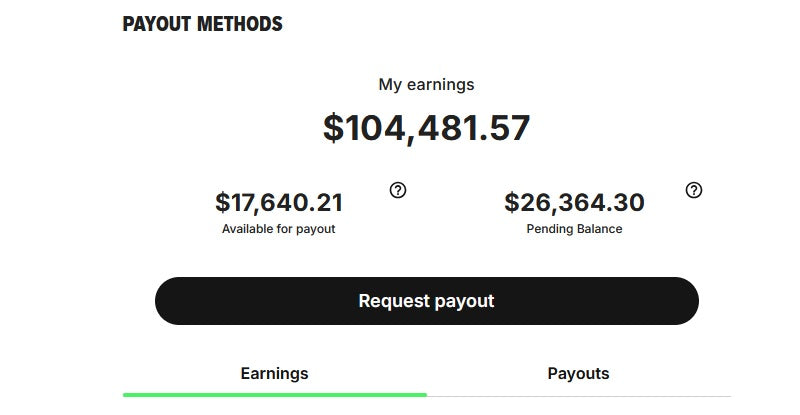Screen dimensions: 800x415
Task: Click the dollar sign of the total earnings
Action: pos(334,128)
